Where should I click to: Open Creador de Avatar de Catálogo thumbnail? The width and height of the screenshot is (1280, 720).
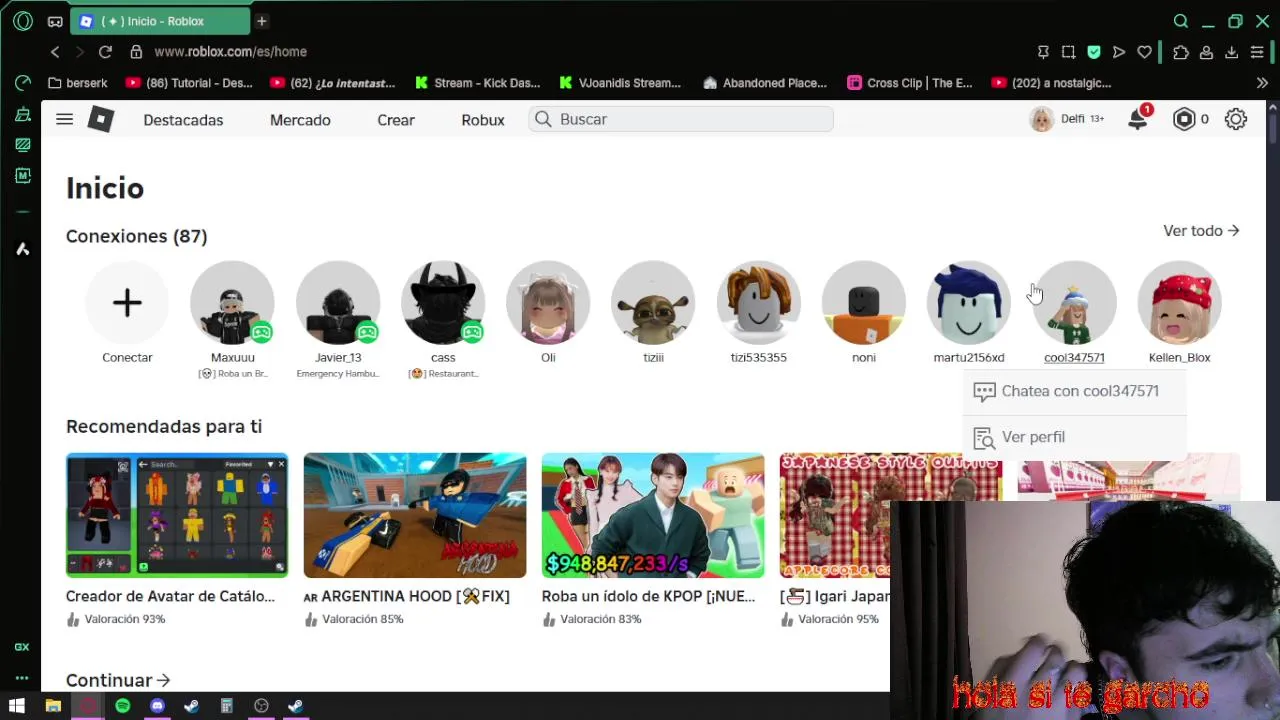point(177,516)
